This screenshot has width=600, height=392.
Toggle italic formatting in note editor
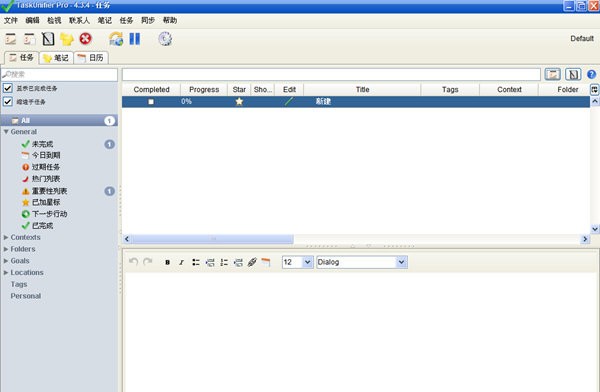pos(181,262)
